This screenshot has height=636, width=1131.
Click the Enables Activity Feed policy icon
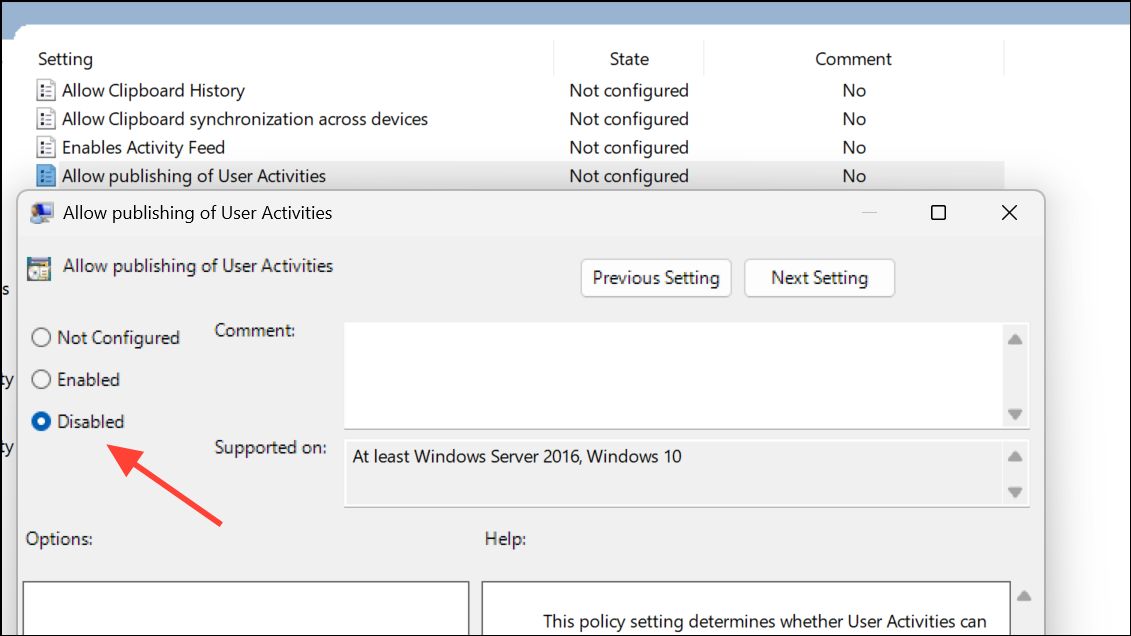click(x=45, y=148)
